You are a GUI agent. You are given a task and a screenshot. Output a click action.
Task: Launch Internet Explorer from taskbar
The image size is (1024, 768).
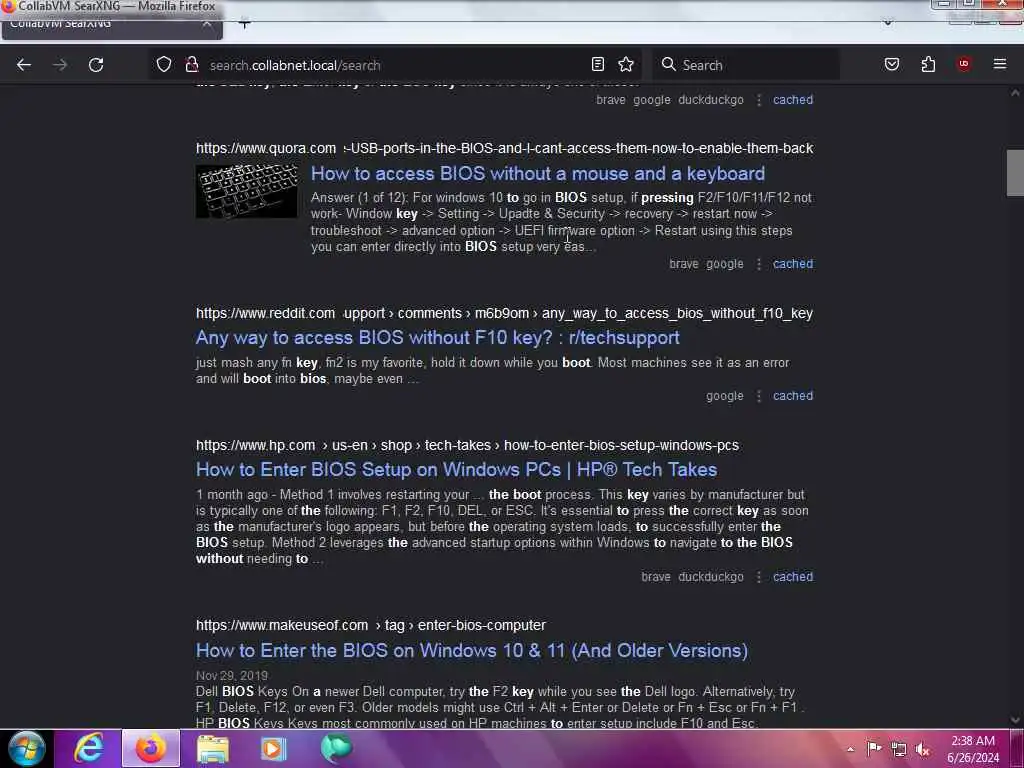click(x=88, y=748)
